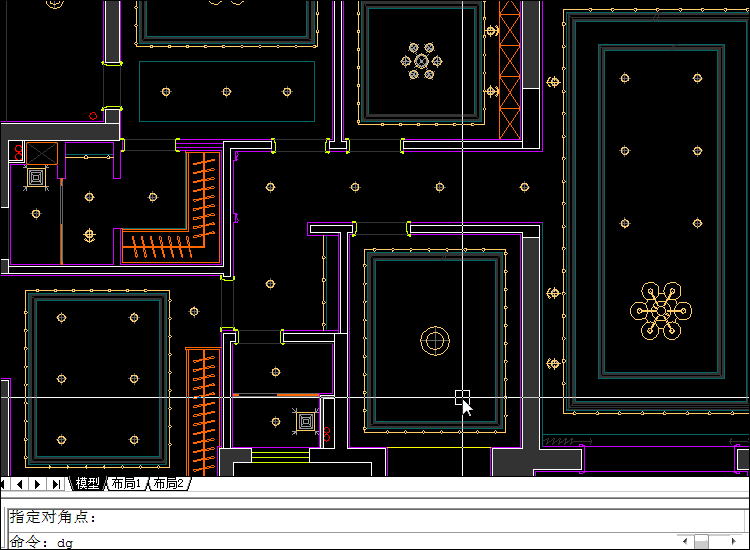The width and height of the screenshot is (750, 550).
Task: Click the command line input showing dg
Action: tap(342, 542)
